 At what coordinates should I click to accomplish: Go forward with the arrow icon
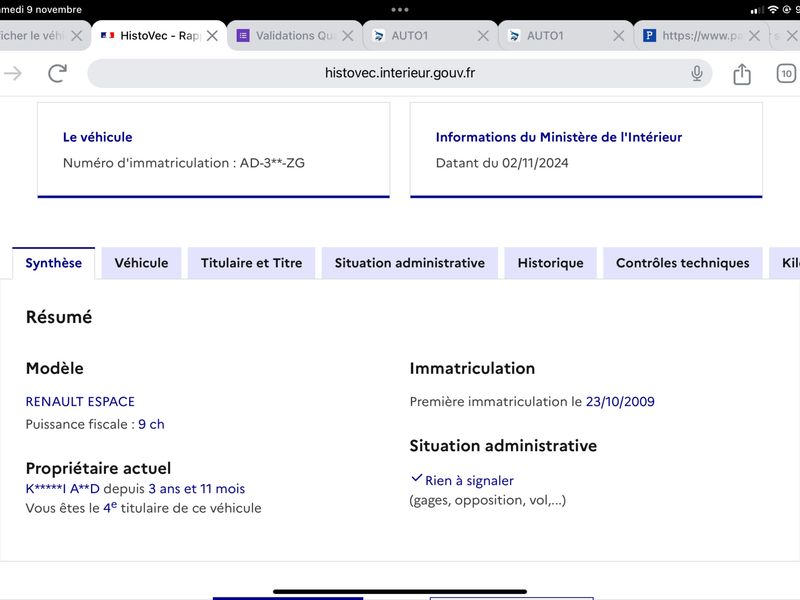pos(12,73)
